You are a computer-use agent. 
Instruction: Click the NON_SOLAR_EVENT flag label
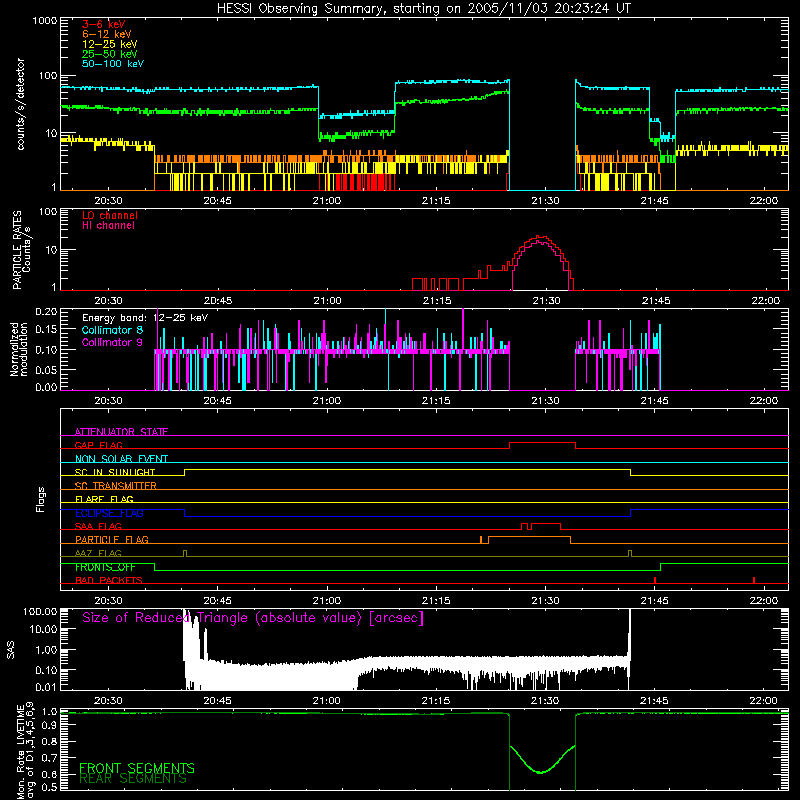(x=121, y=459)
